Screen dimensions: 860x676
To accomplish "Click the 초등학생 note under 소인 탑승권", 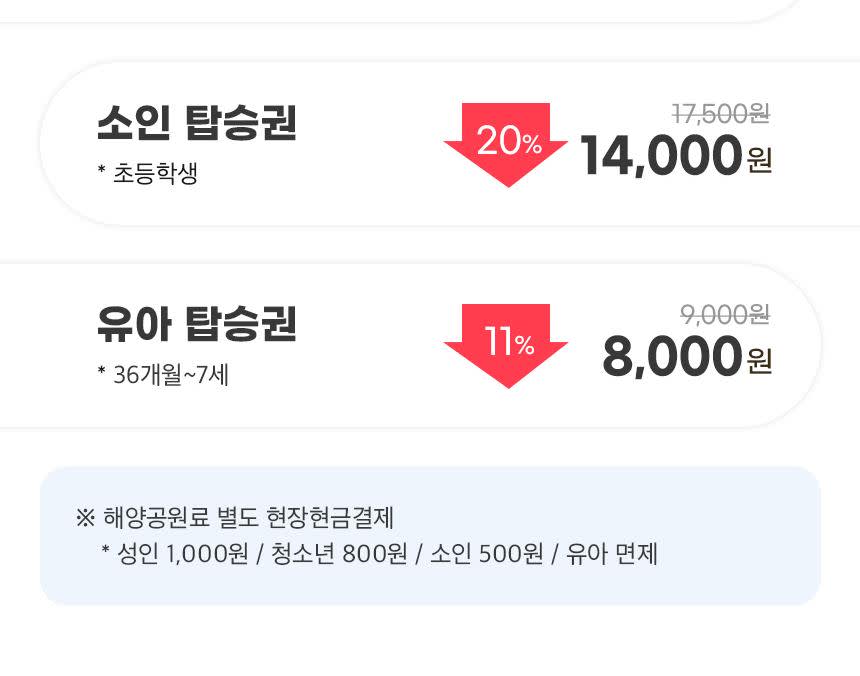I will click(x=148, y=174).
